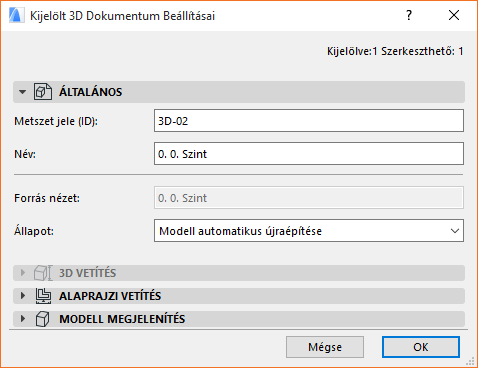Open context help with question mark
This screenshot has height=368, width=478.
pyautogui.click(x=409, y=15)
